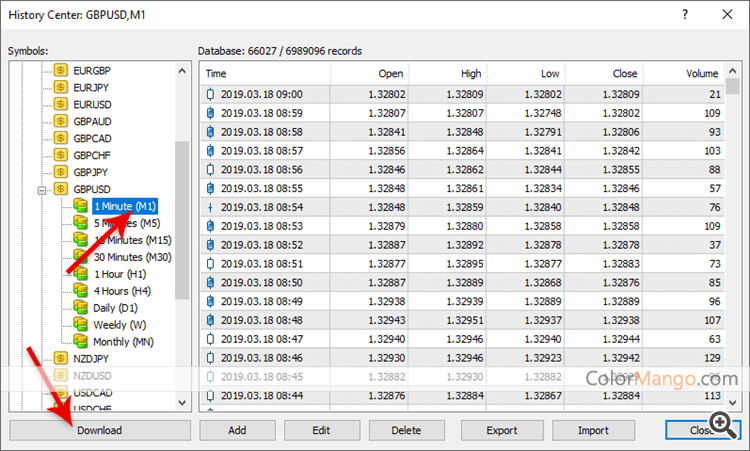Screen dimensions: 750x451
Task: Expand the NZDJPY symbol node
Action: tap(42, 358)
